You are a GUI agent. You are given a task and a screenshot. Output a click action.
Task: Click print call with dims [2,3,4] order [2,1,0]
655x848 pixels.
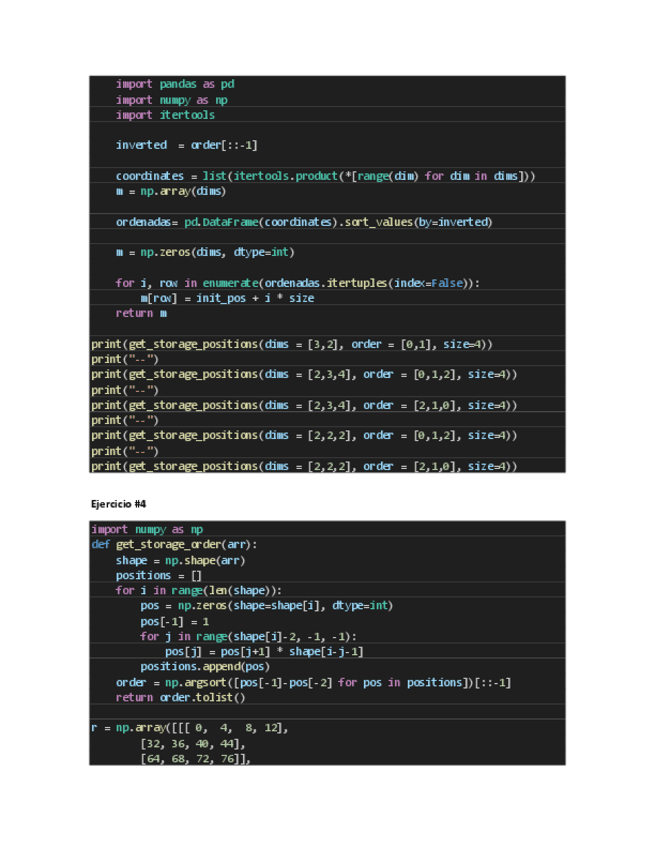[304, 405]
